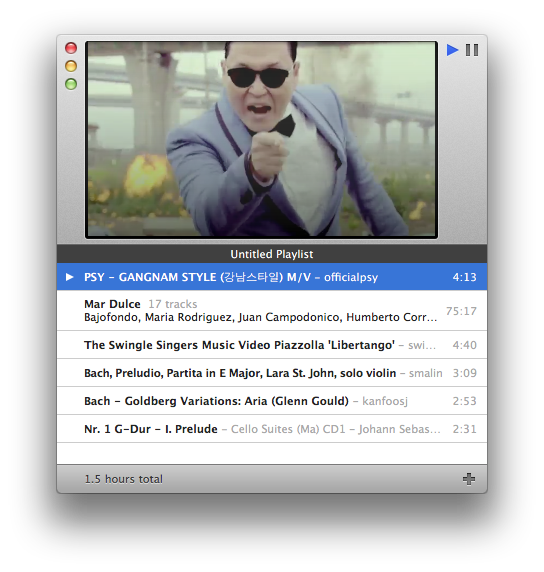Select the Mar Dulce album row

coord(272,311)
